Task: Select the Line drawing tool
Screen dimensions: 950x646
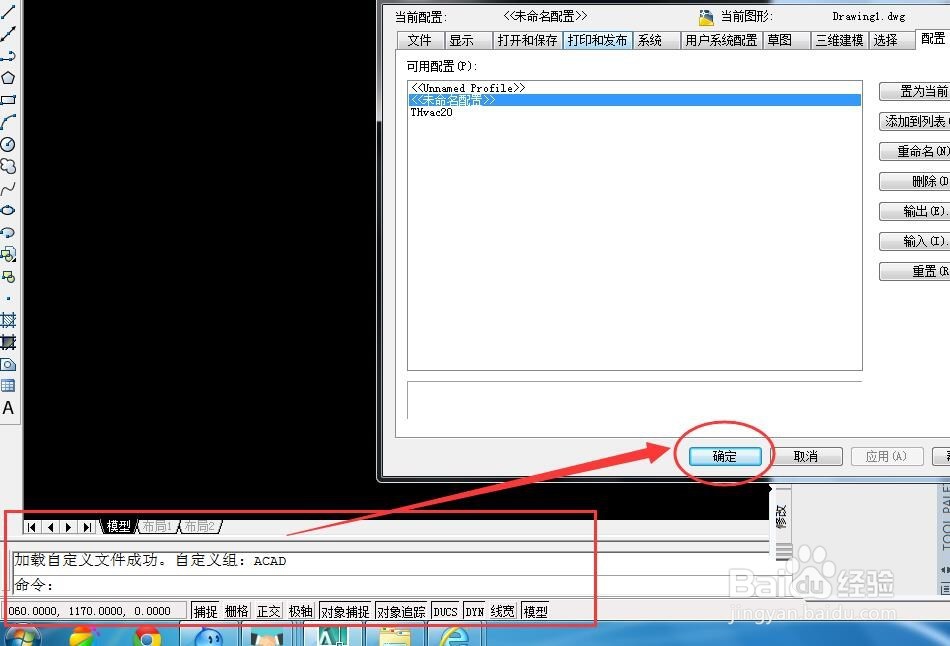Action: pos(8,11)
